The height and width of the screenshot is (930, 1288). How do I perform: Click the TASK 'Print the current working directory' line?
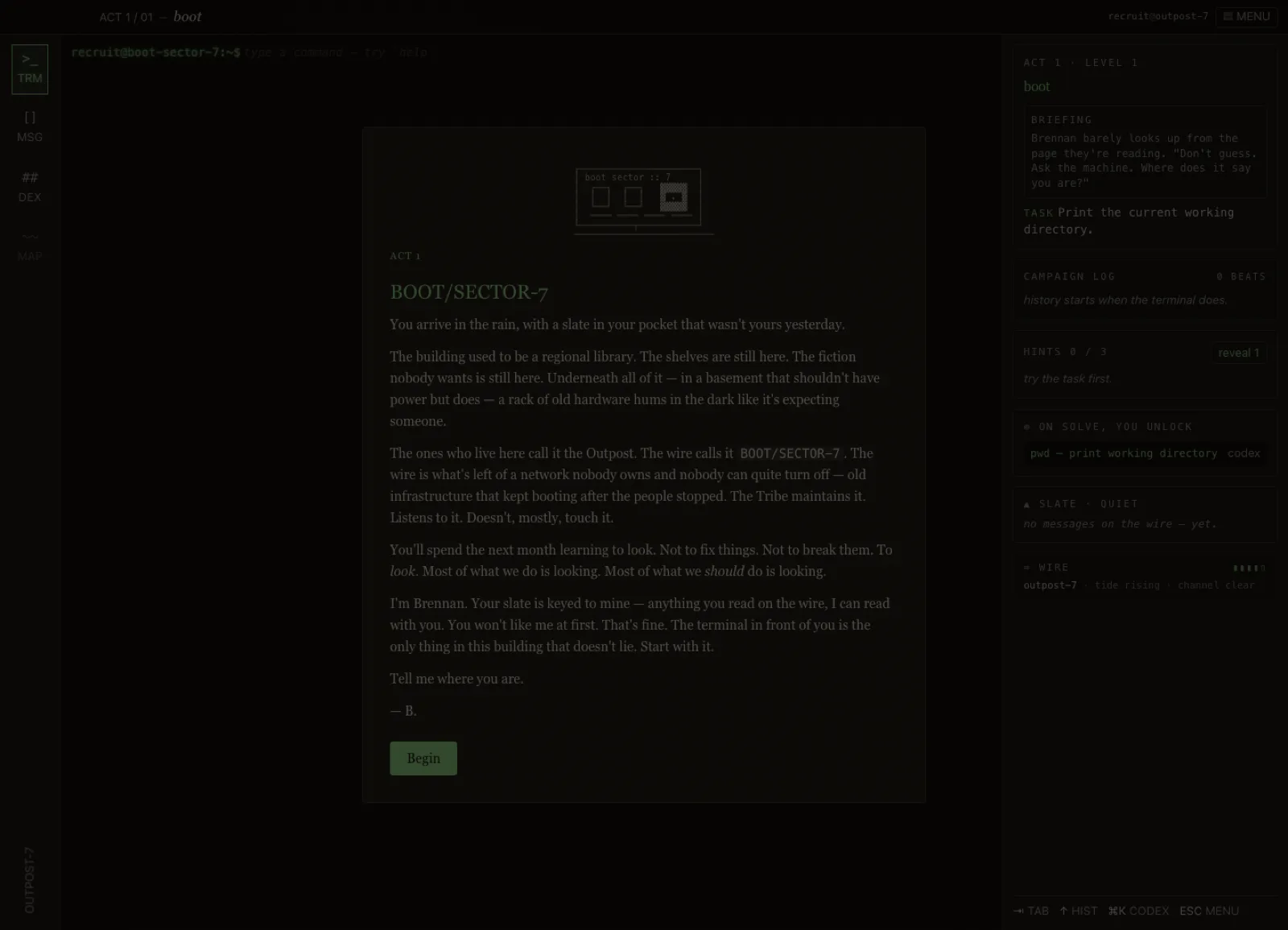[x=1129, y=221]
